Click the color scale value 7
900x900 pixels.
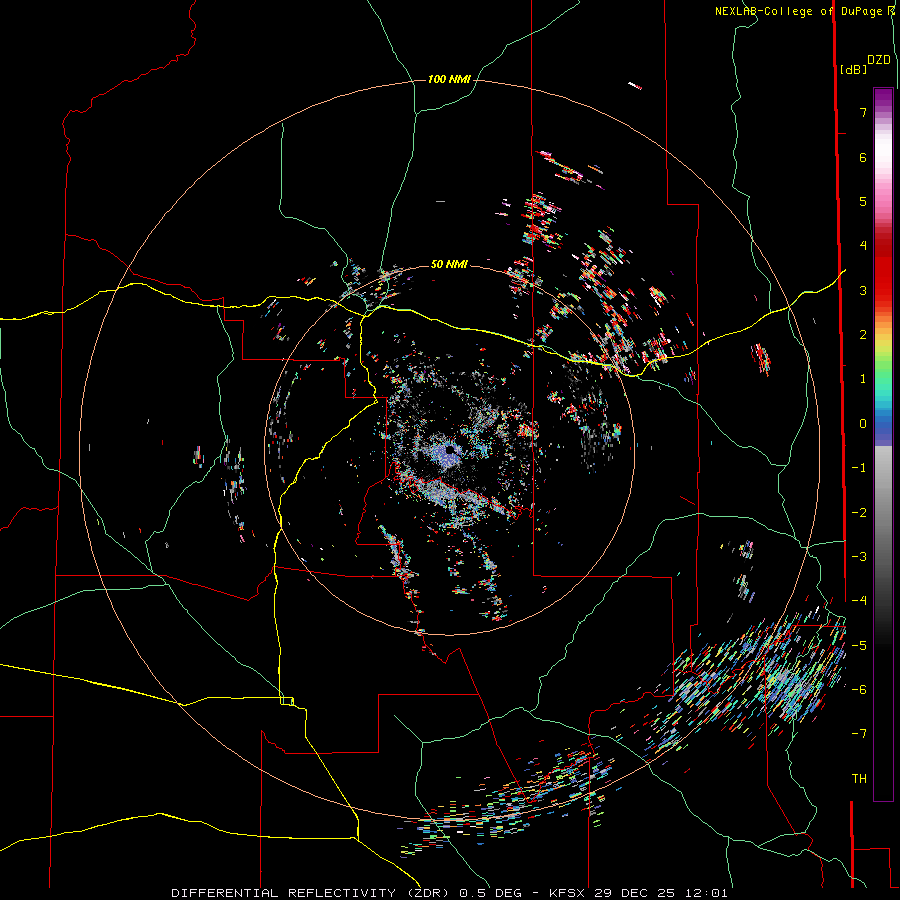click(863, 112)
